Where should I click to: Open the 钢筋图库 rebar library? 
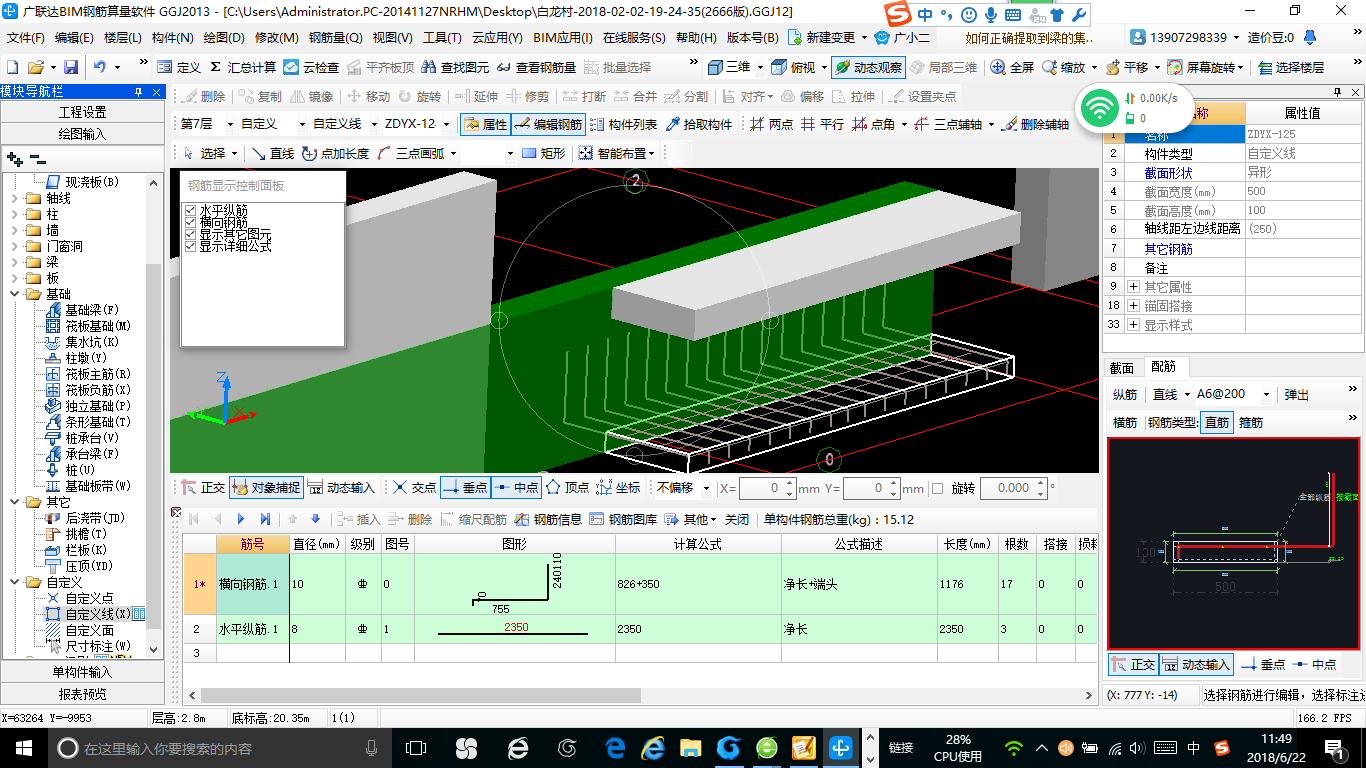pyautogui.click(x=623, y=519)
